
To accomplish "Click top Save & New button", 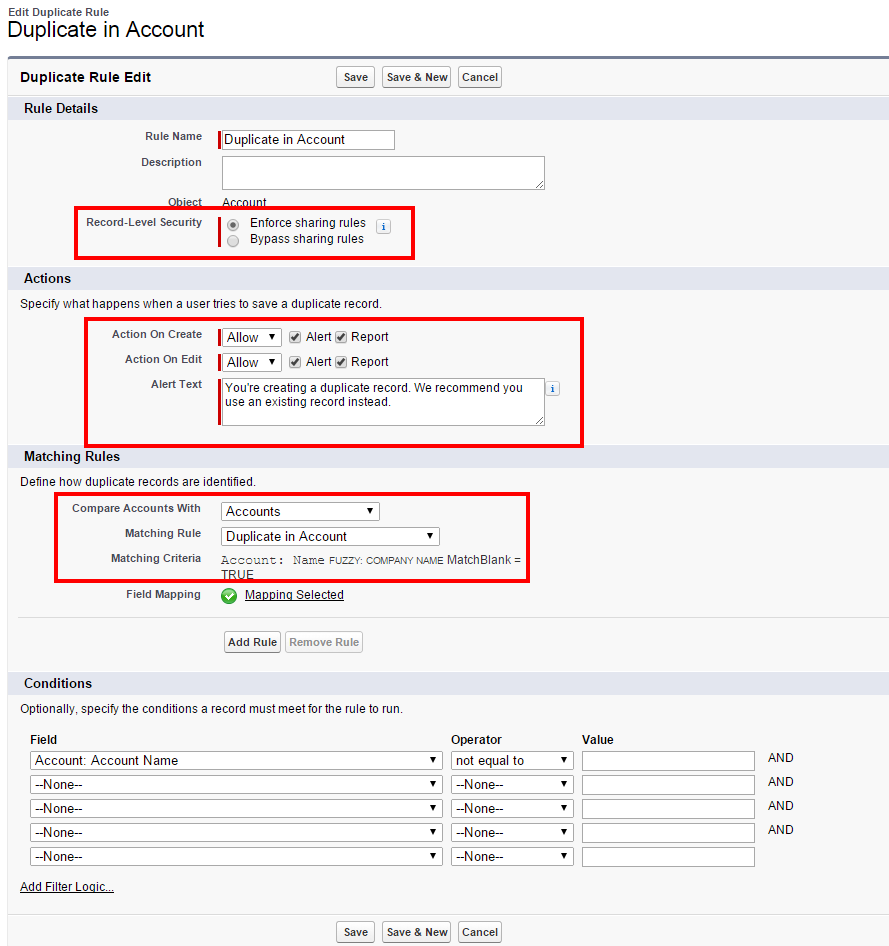I will pos(417,77).
